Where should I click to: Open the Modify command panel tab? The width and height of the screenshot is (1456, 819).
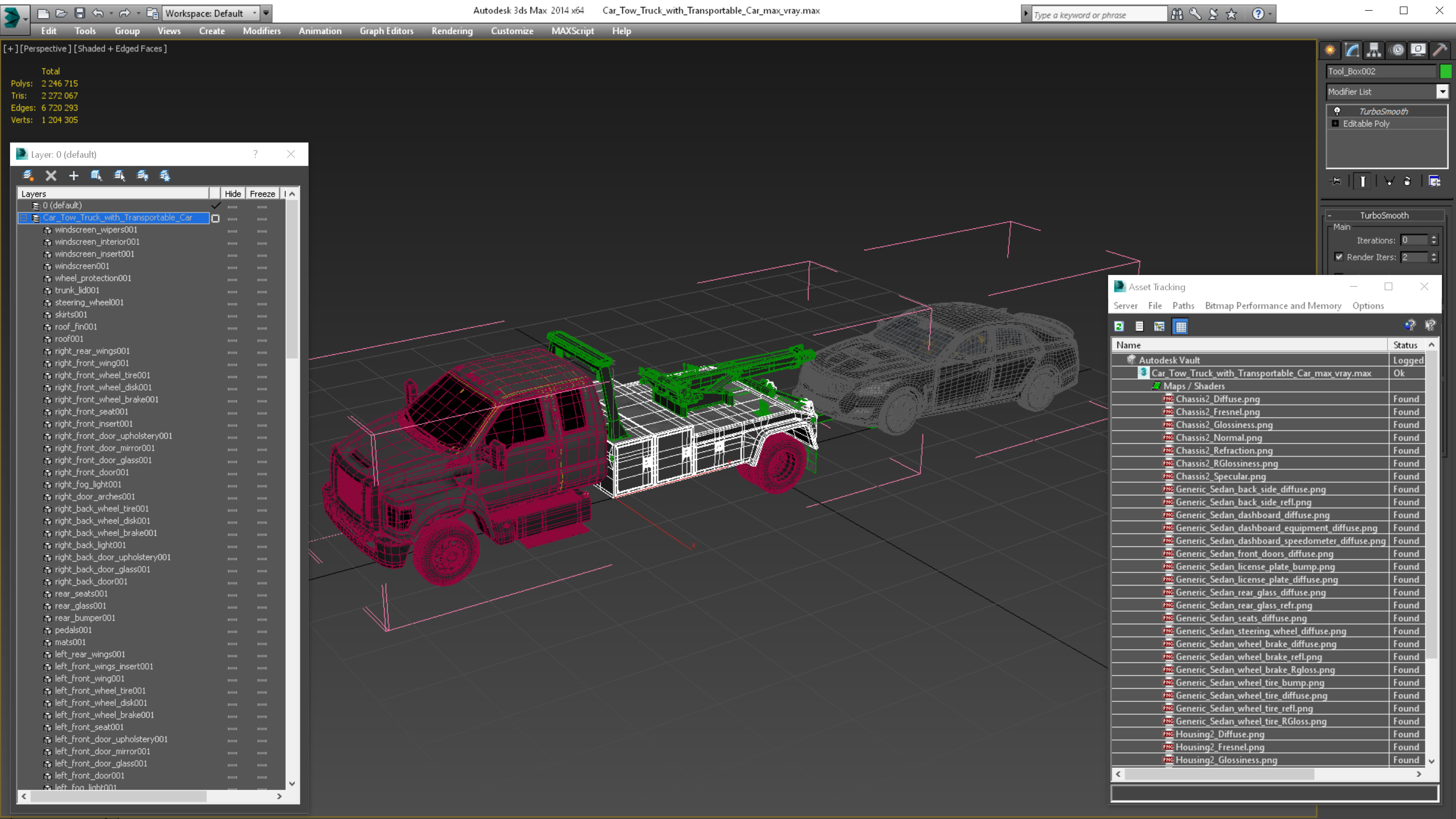[x=1352, y=51]
